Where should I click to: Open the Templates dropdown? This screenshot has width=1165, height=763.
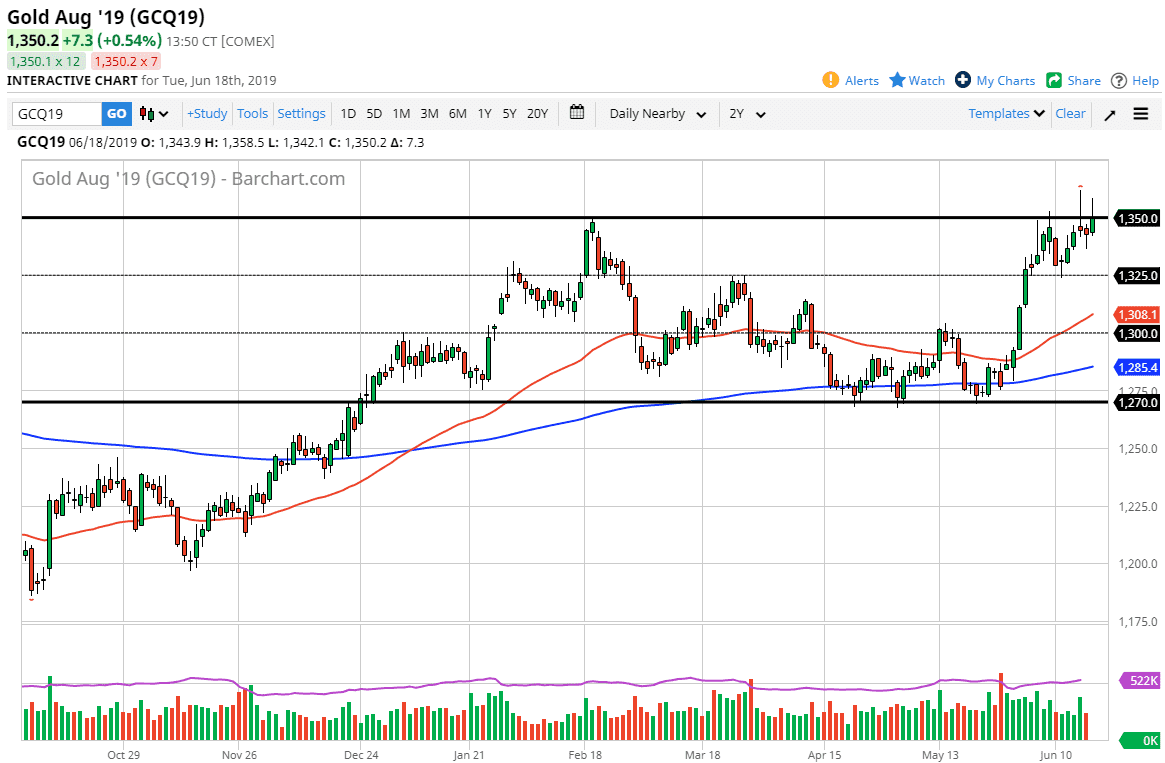point(1007,114)
